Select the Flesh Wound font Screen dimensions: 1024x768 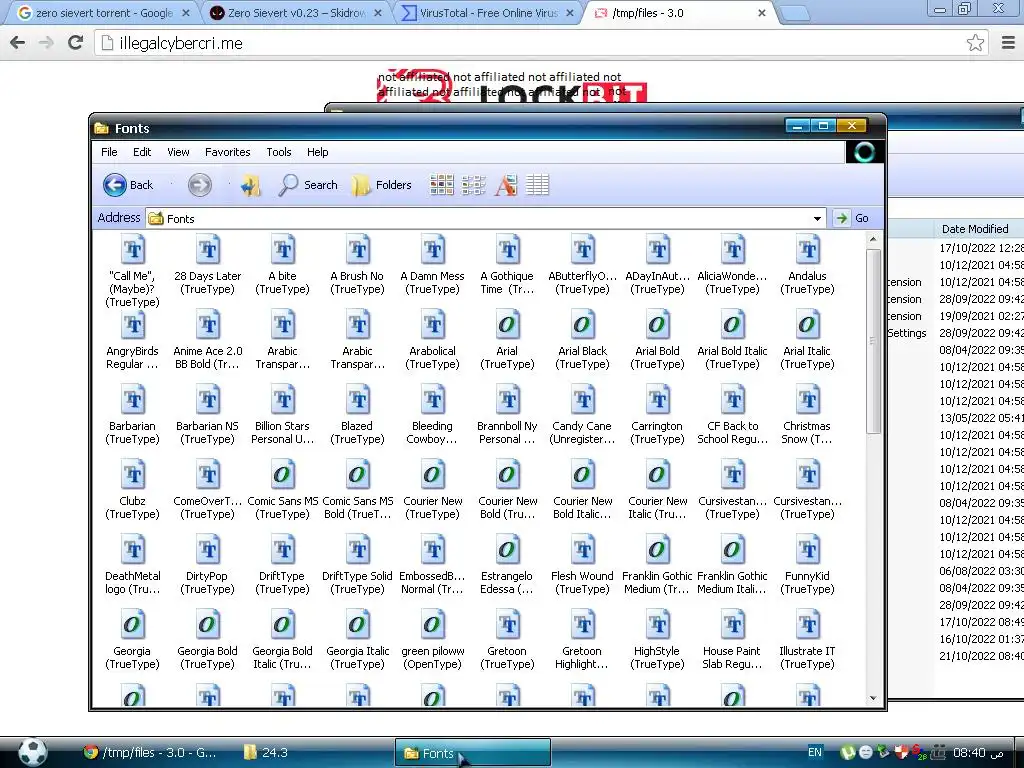point(583,565)
